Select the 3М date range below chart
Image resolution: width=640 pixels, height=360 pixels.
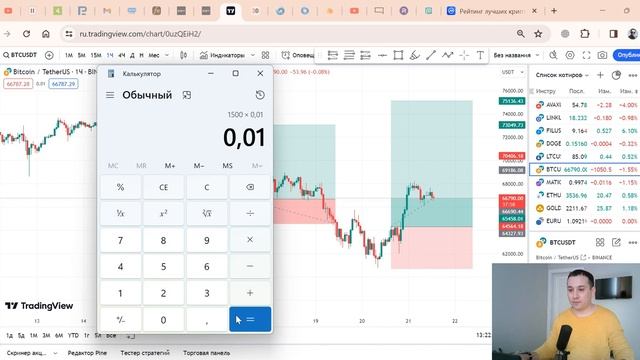tap(46, 336)
